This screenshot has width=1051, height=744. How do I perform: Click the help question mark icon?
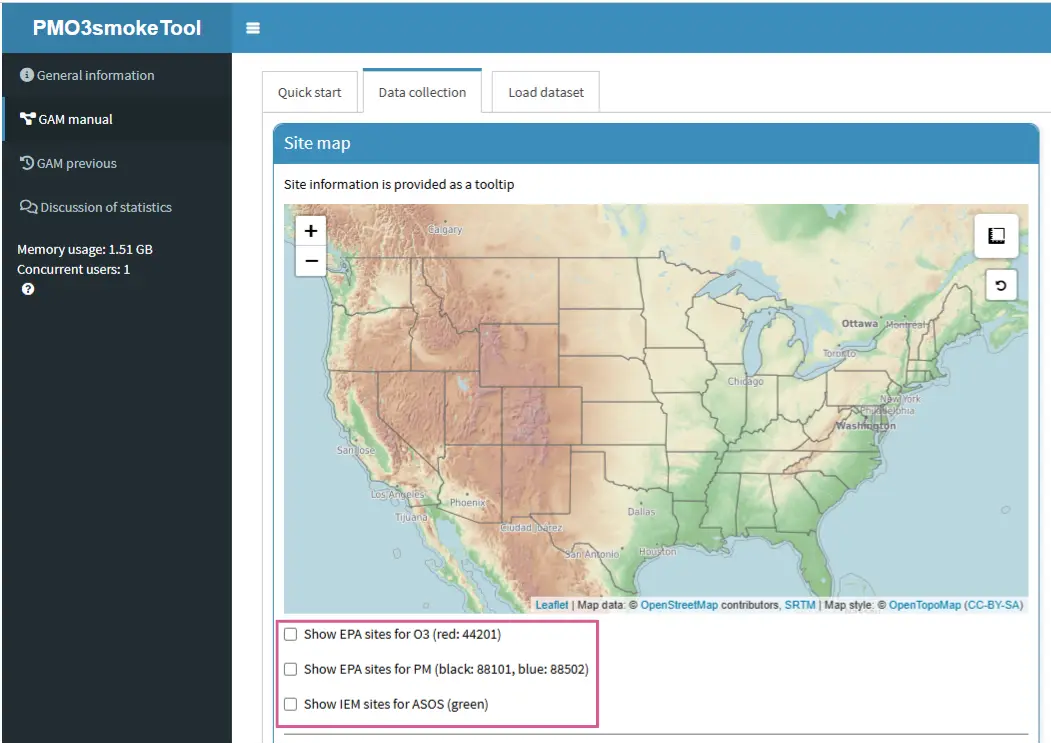coord(28,289)
